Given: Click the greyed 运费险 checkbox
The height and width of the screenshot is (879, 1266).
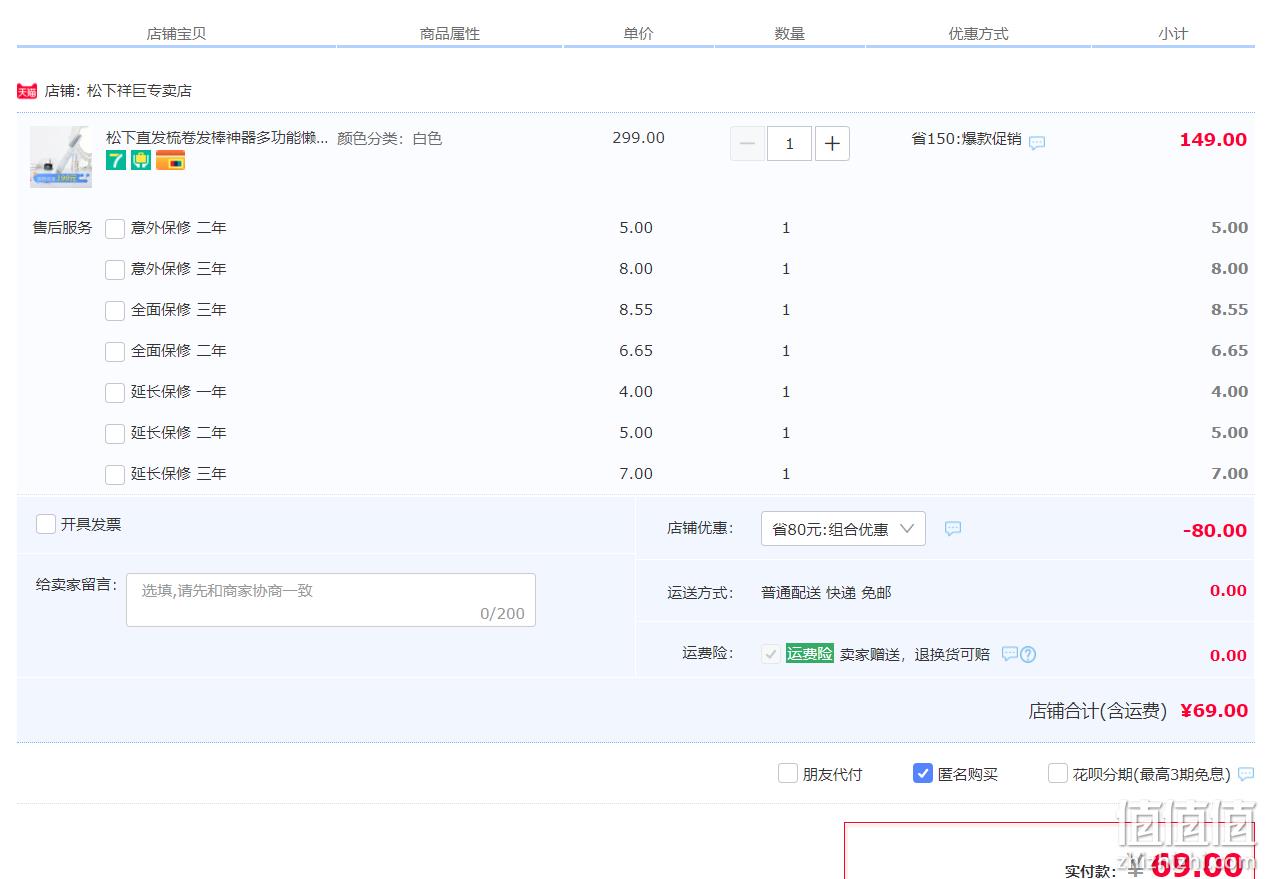Looking at the screenshot, I should point(771,654).
